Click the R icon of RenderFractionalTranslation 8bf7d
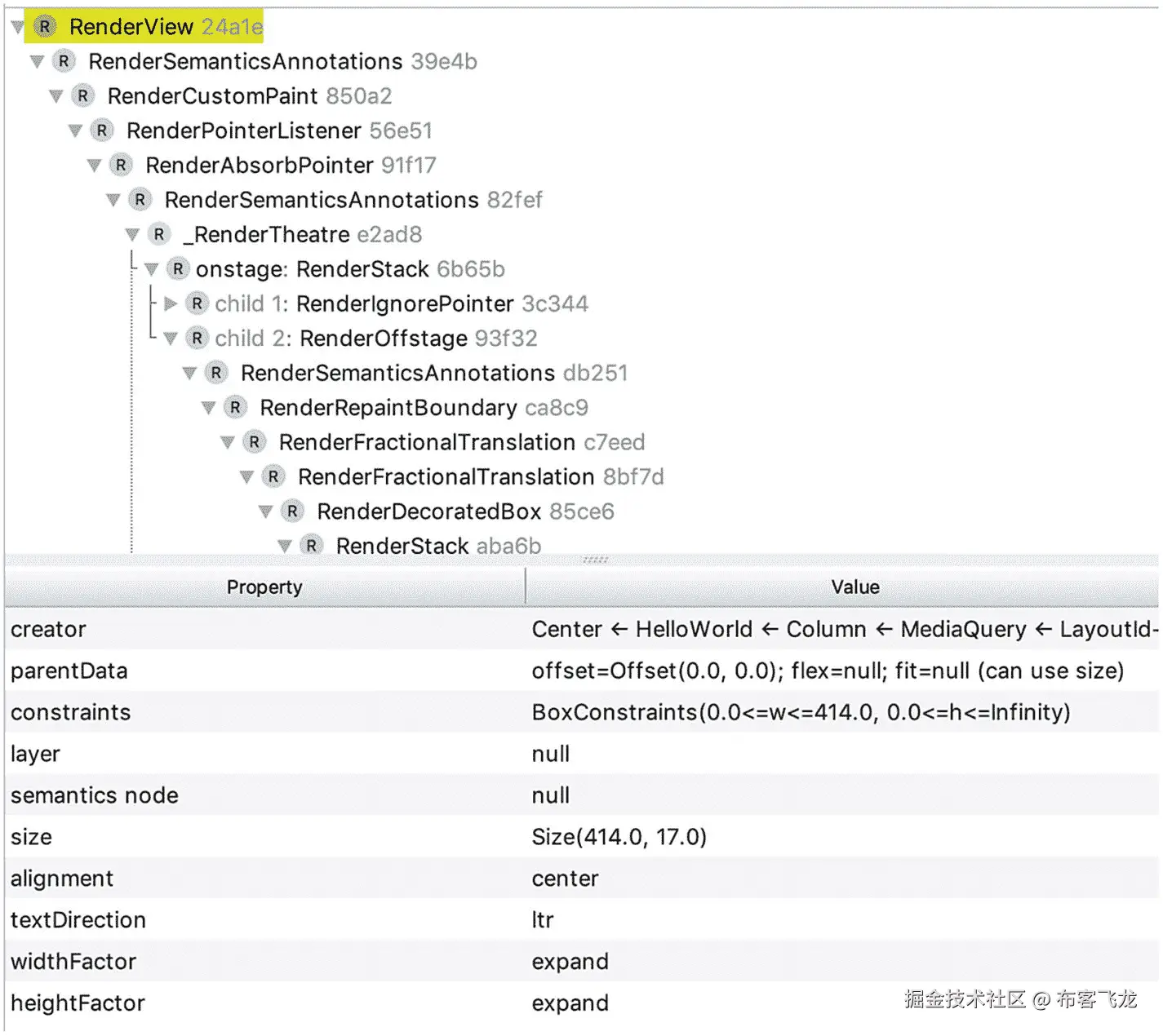The image size is (1163, 1036). pos(273,476)
